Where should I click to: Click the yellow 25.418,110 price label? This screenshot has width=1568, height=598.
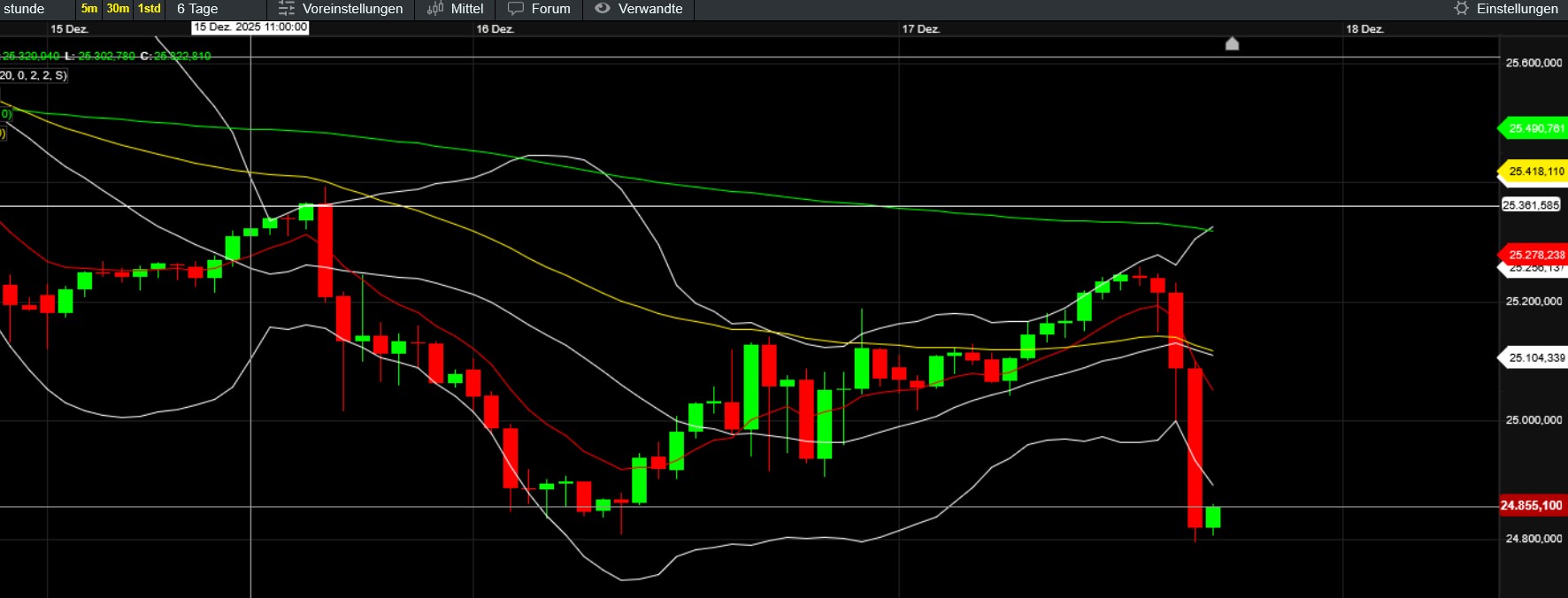tap(1535, 172)
